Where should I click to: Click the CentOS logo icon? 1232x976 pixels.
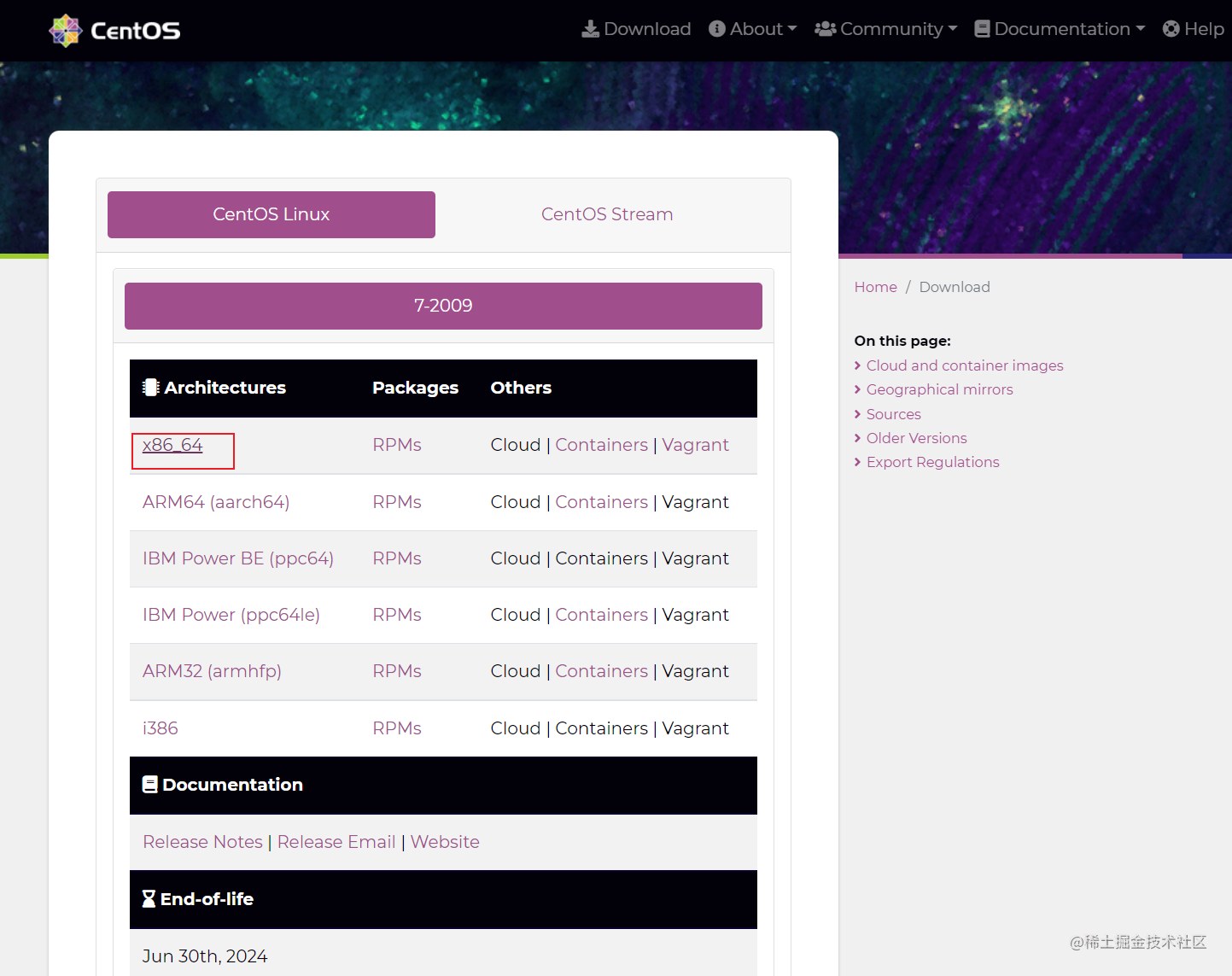click(x=65, y=31)
